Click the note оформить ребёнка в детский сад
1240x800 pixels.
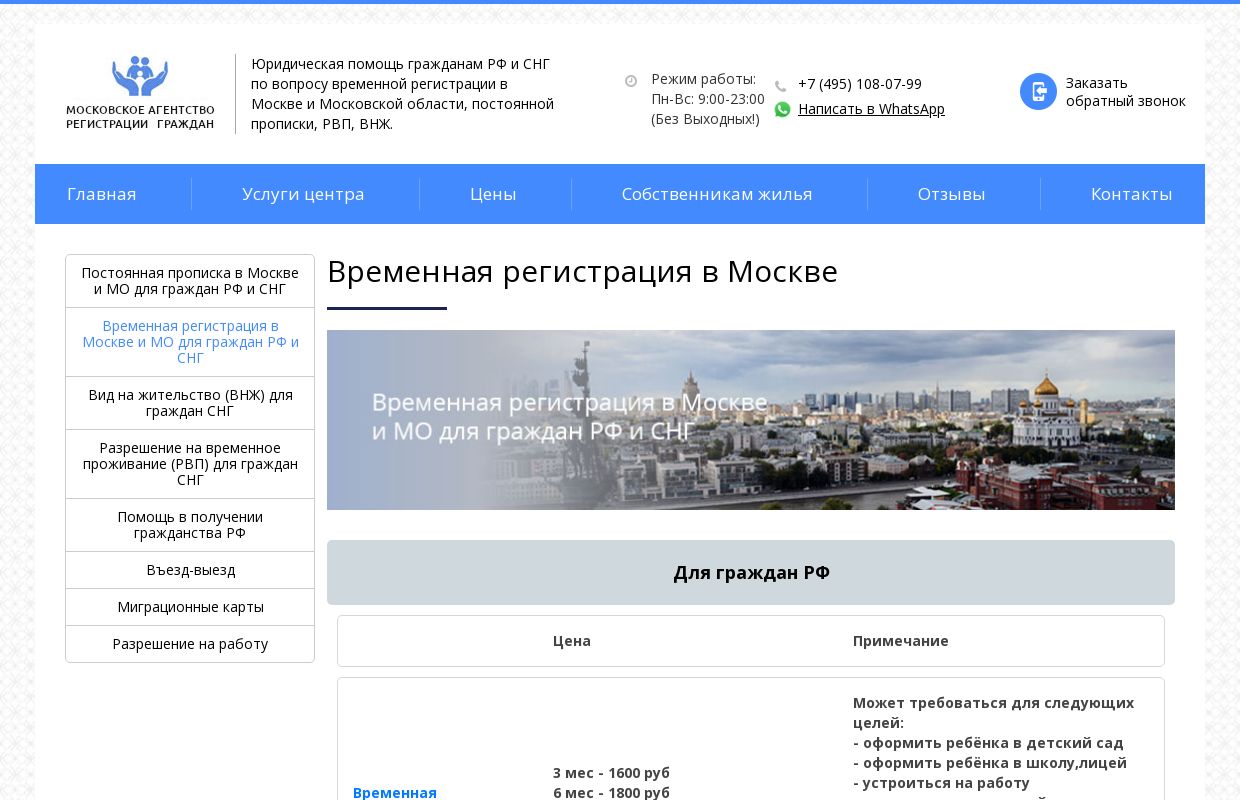[x=988, y=743]
